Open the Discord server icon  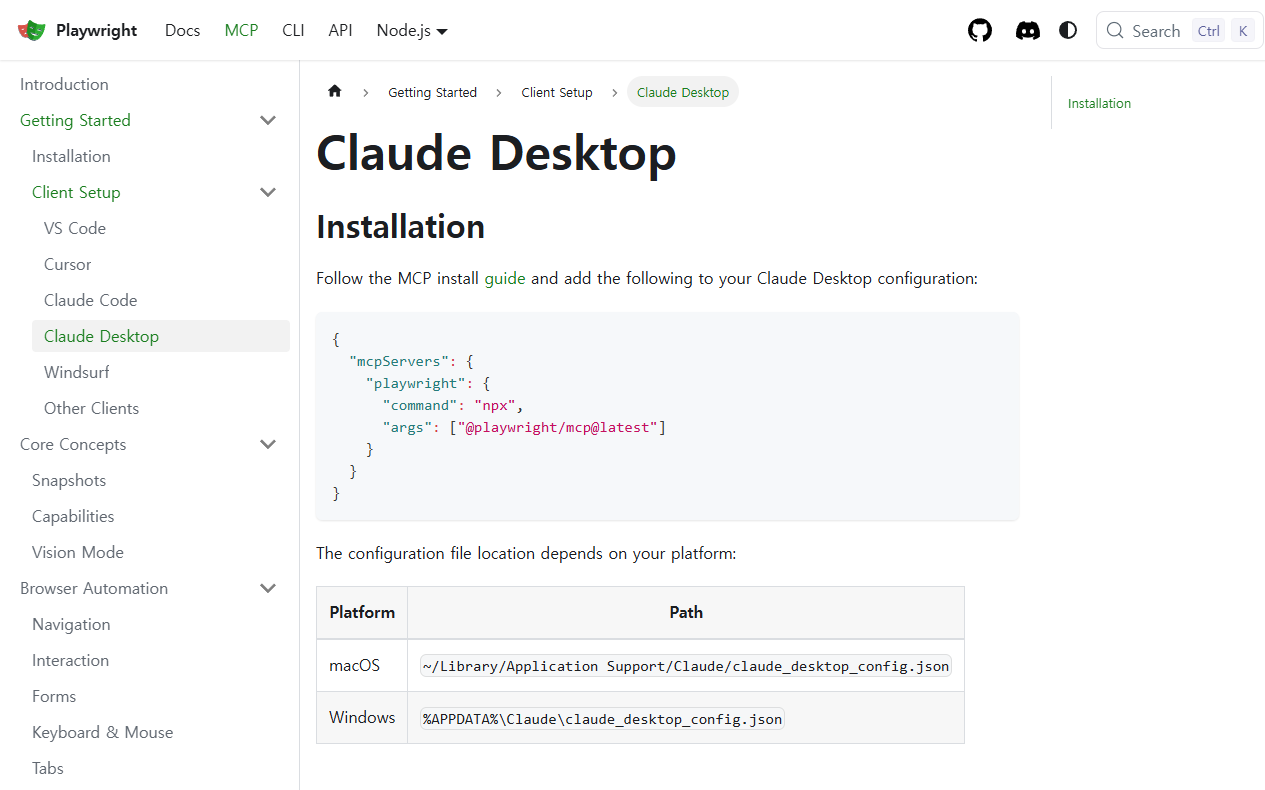click(x=1027, y=30)
